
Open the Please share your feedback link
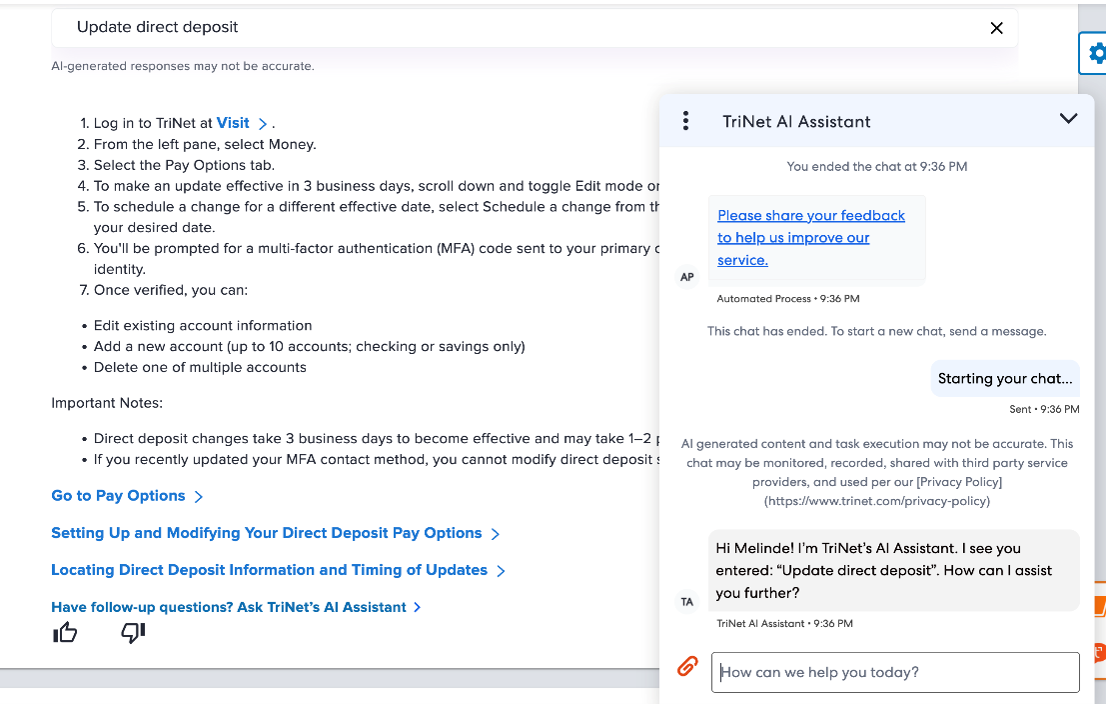[x=810, y=238]
